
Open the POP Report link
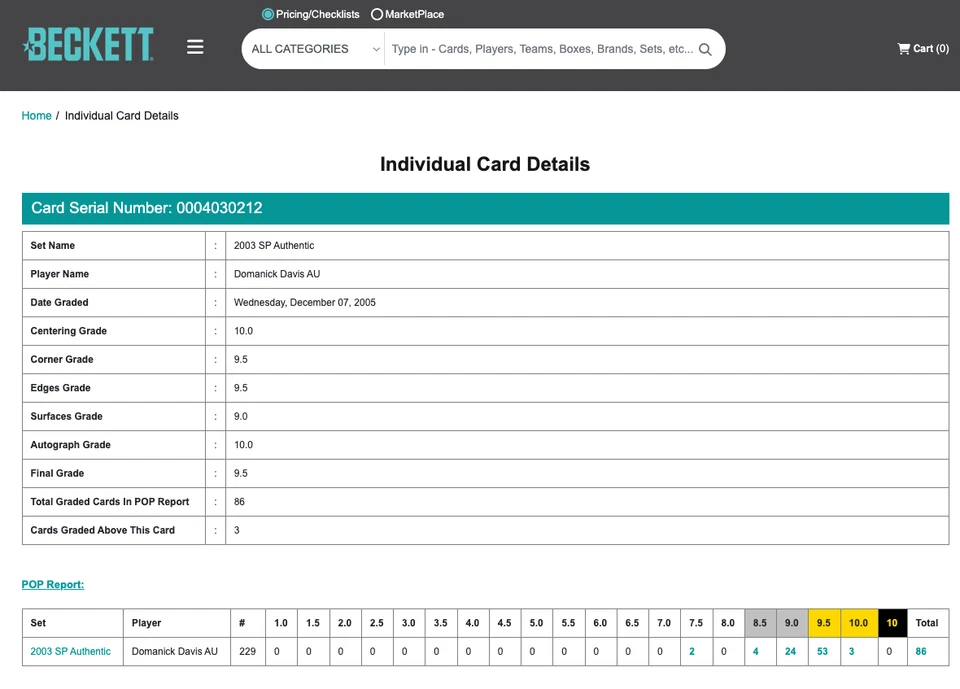[53, 585]
